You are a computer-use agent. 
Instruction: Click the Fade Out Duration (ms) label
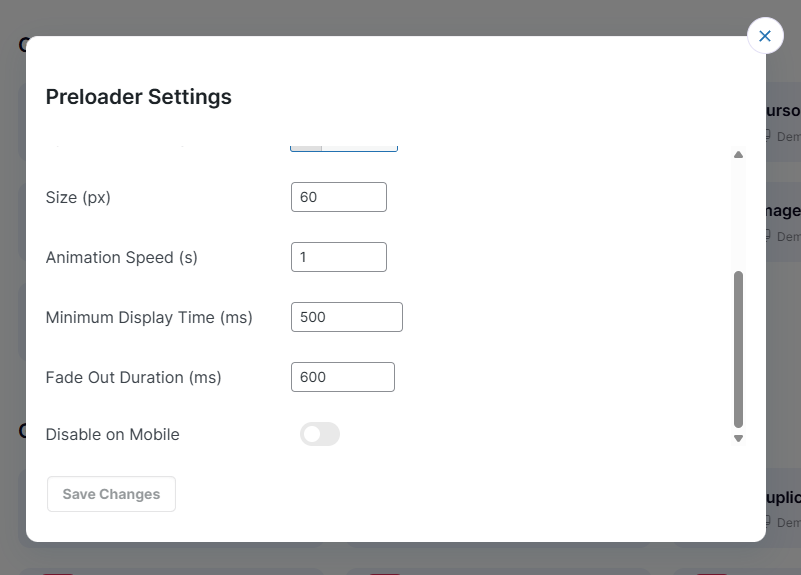coord(133,377)
